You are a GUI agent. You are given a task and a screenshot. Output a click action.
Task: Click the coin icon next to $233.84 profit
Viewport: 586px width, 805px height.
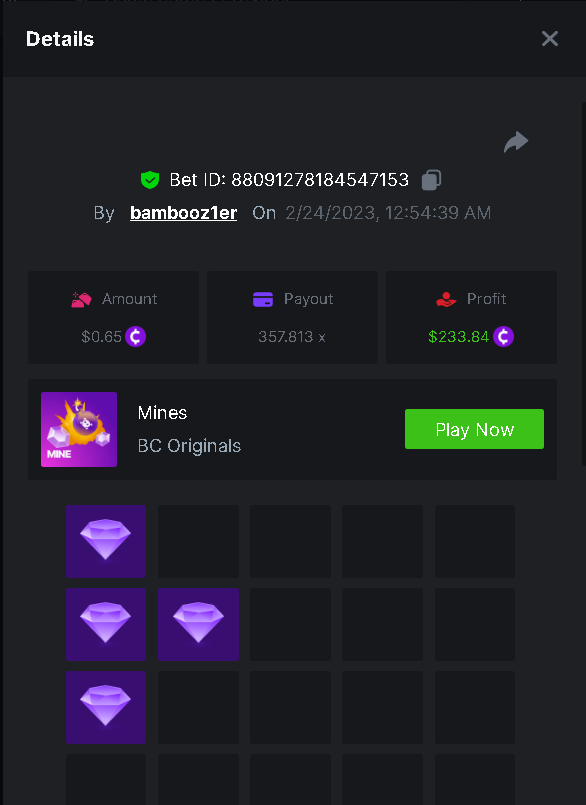point(503,337)
